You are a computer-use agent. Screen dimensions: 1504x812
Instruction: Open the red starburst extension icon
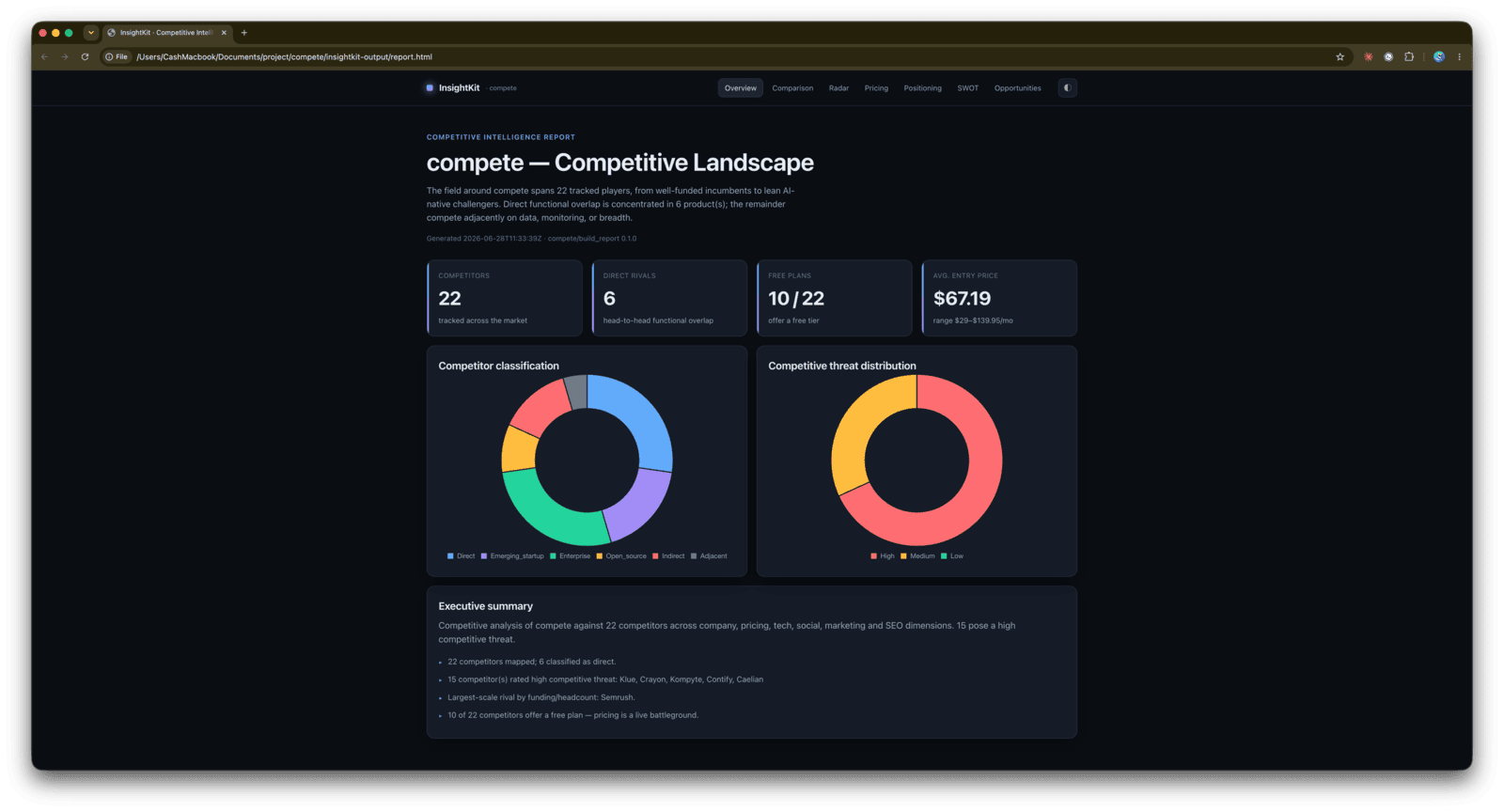coord(1369,57)
